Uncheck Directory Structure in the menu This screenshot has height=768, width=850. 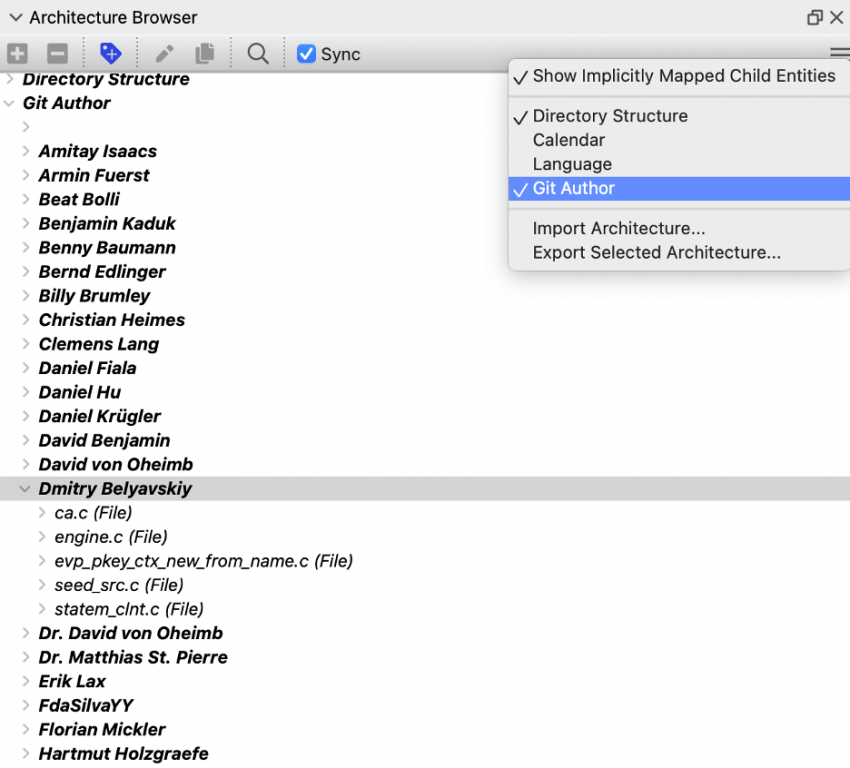tap(610, 116)
